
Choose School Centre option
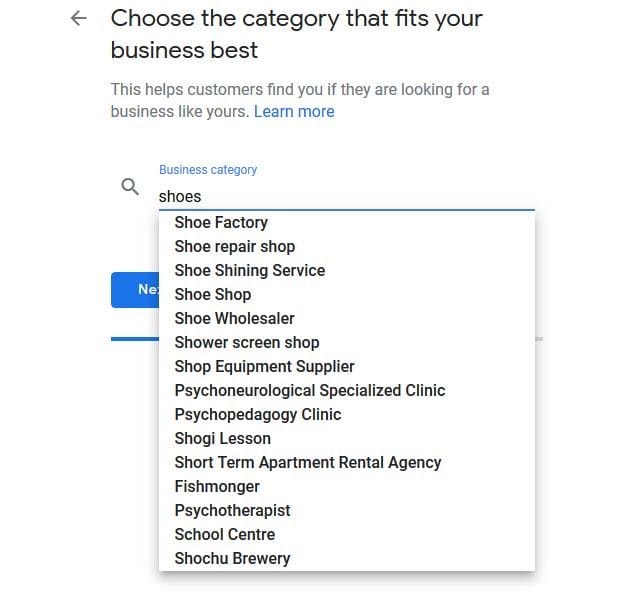tap(346, 535)
